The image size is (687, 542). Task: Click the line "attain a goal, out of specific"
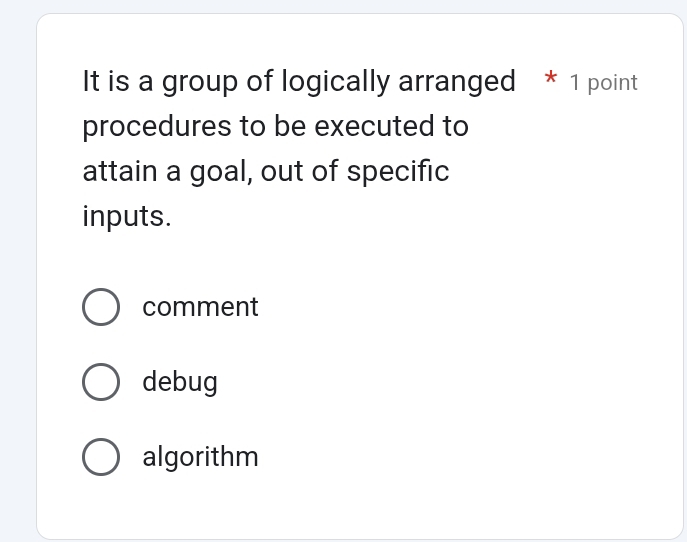point(265,171)
